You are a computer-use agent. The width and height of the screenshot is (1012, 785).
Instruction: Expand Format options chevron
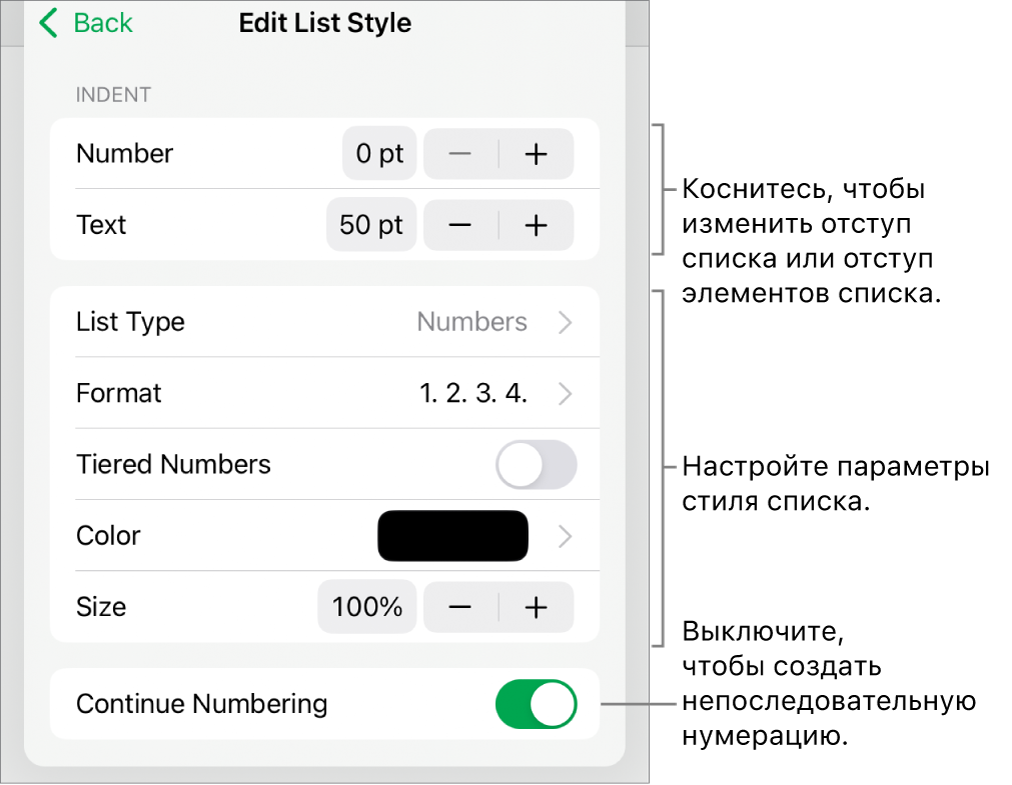(x=565, y=394)
